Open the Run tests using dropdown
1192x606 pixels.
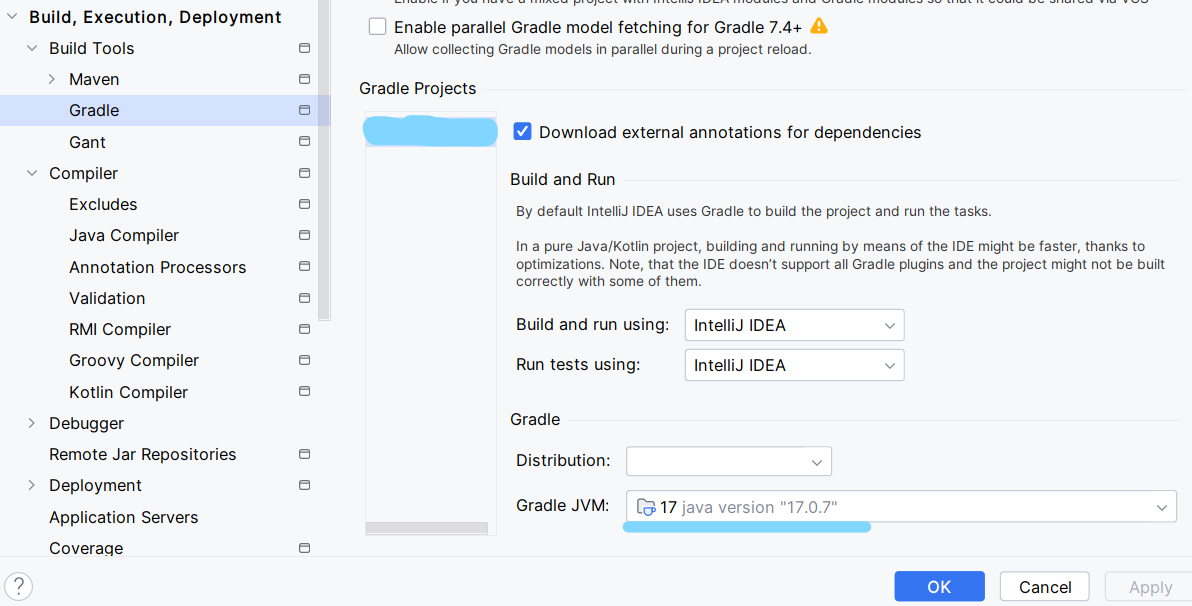(x=794, y=365)
